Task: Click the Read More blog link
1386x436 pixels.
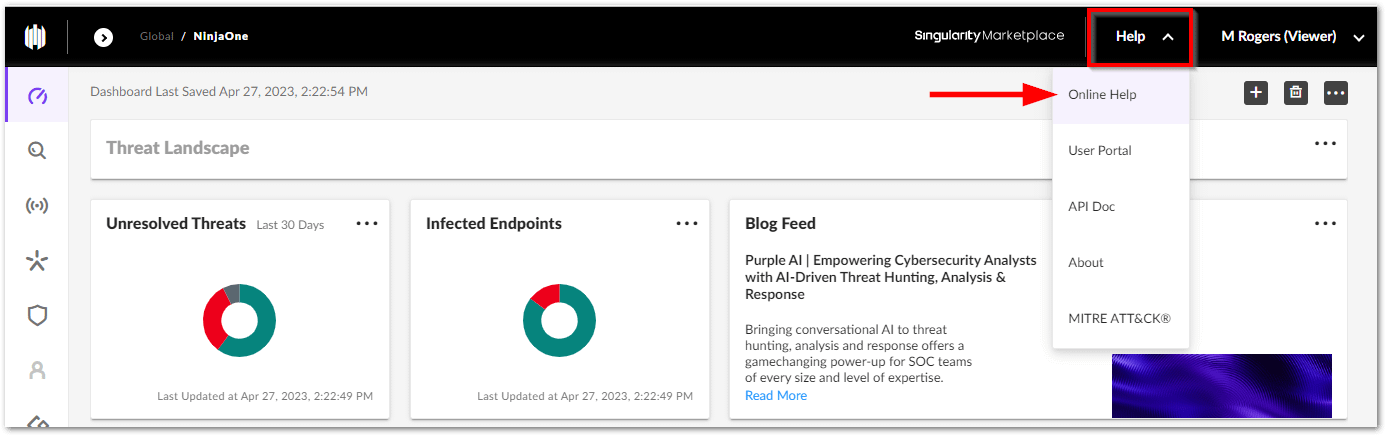Action: click(775, 396)
